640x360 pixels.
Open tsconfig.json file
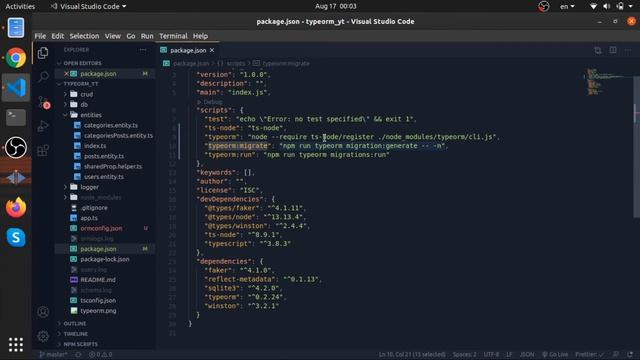[x=98, y=300]
